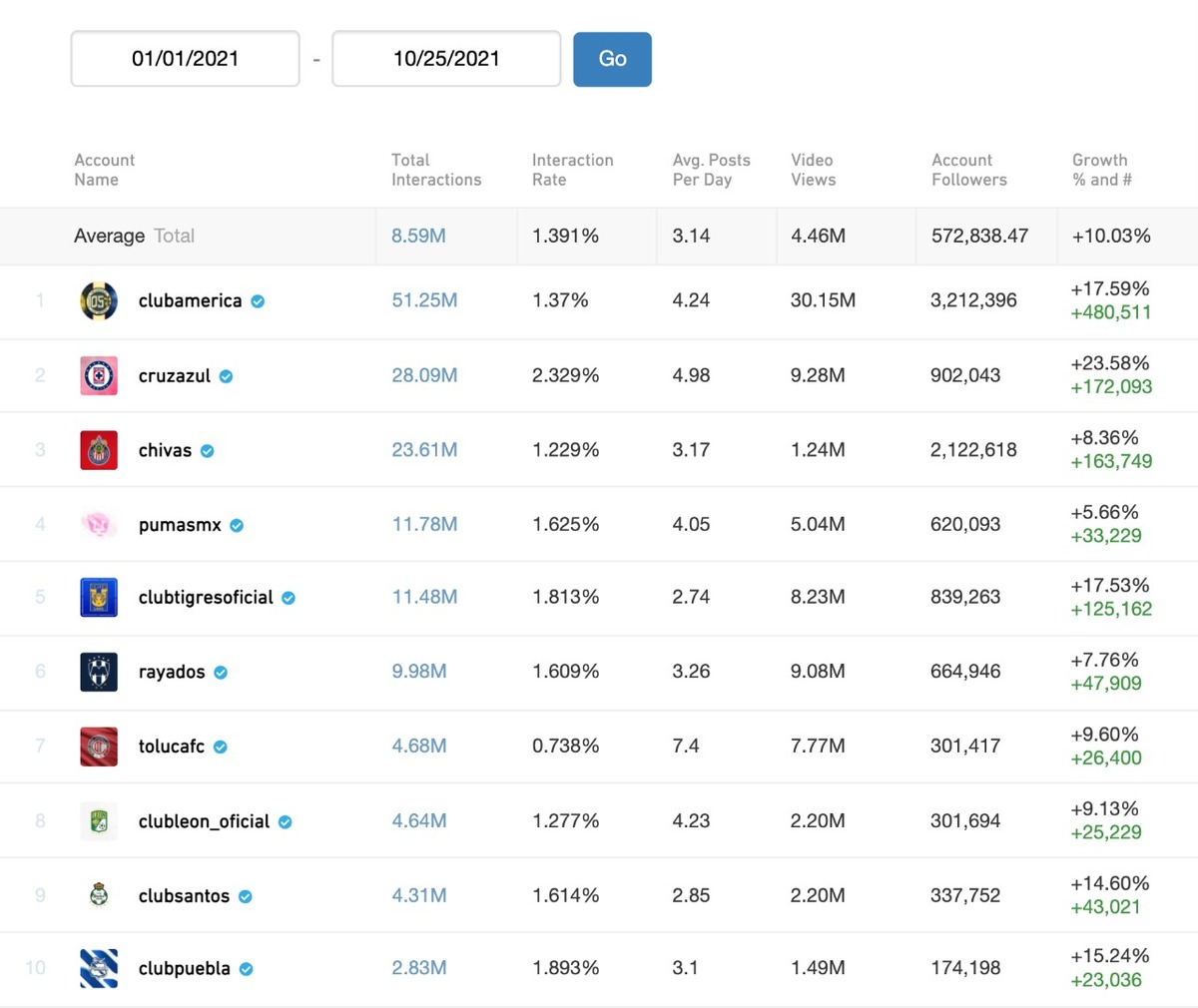Click the 8.59M average interactions value

(x=418, y=237)
